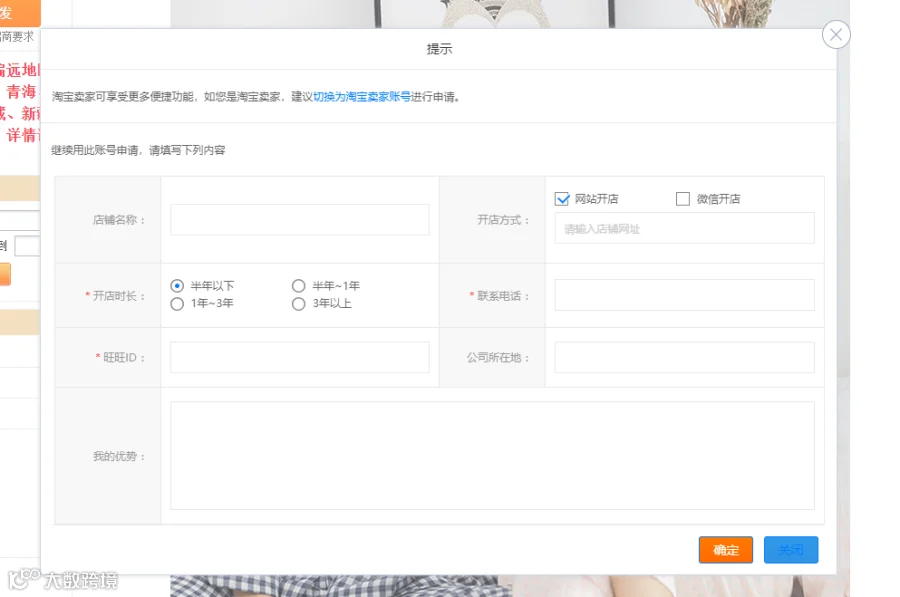900x597 pixels.
Task: Choose the 1年~3年 radio option
Action: pos(177,304)
